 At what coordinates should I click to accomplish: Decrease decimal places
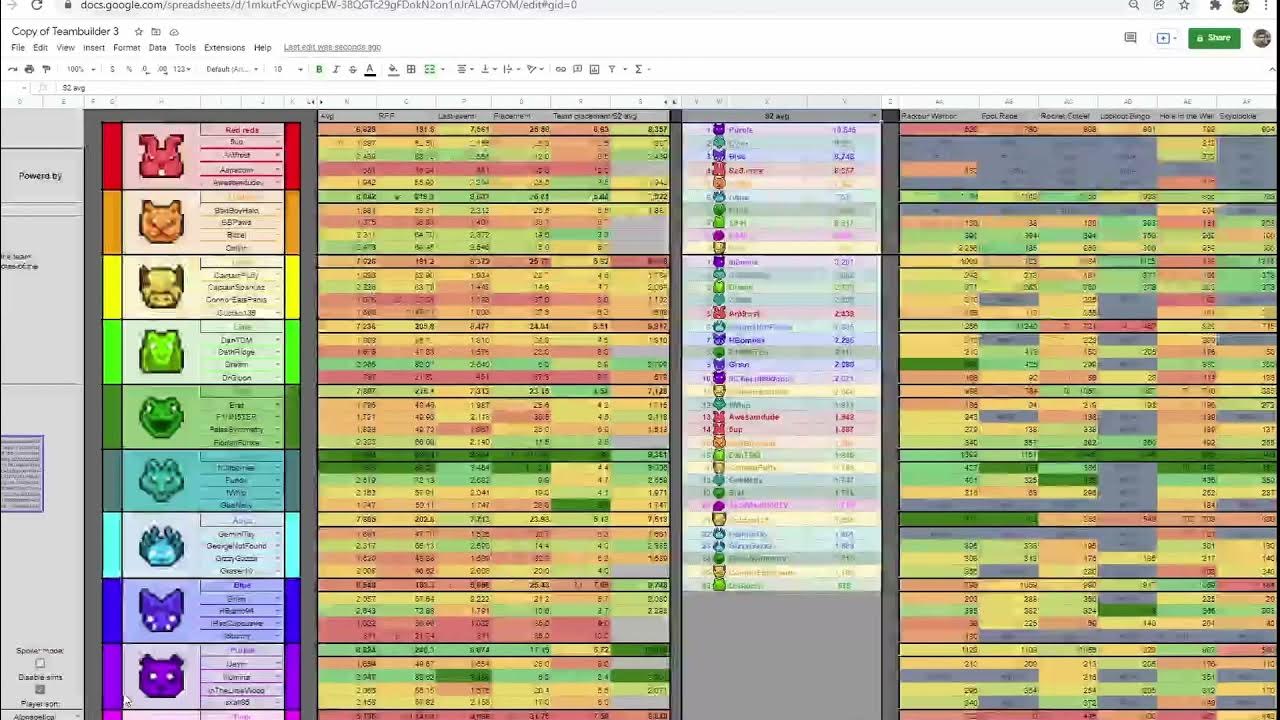[x=146, y=69]
